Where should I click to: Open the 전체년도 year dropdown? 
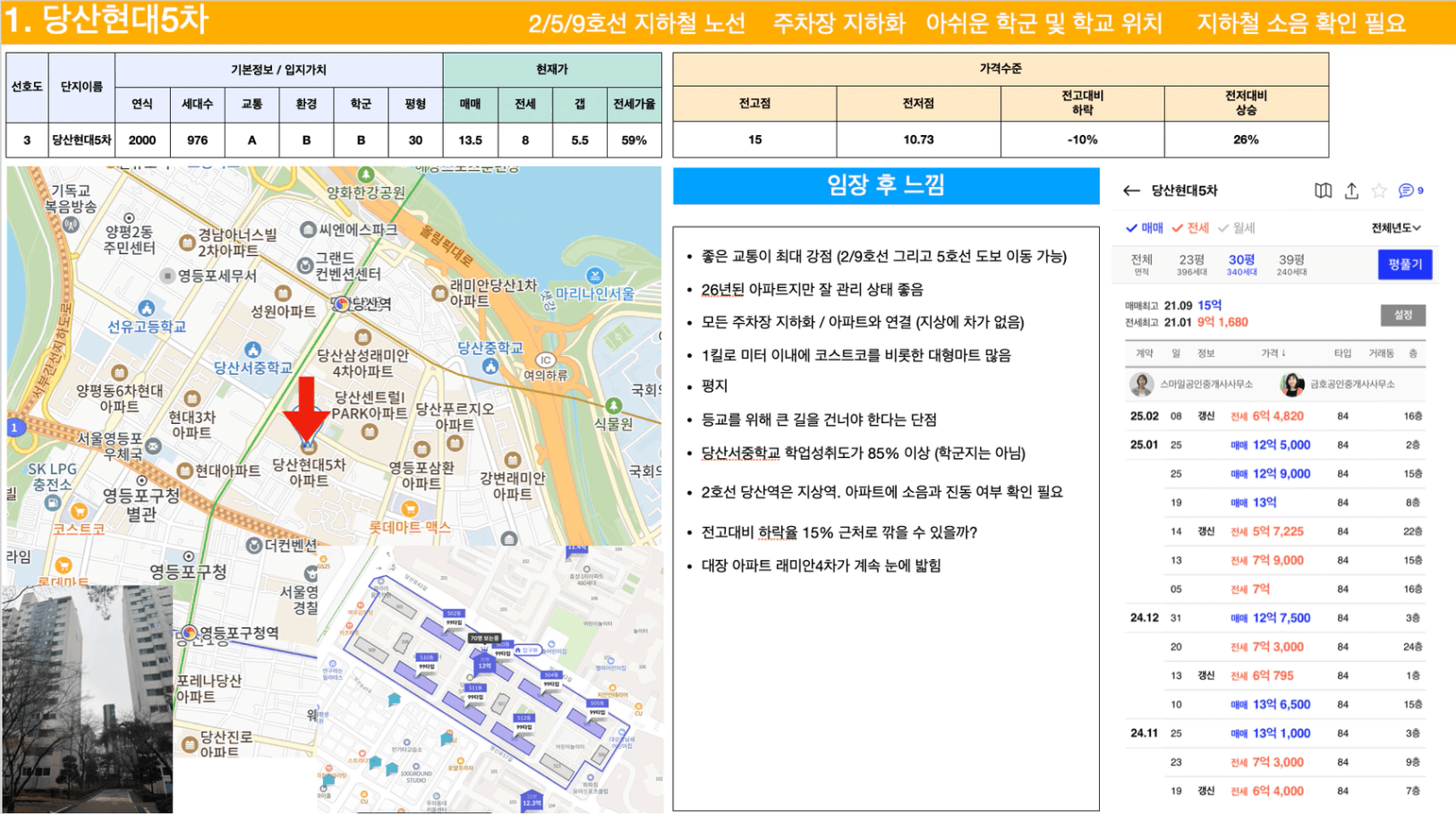[x=1396, y=228]
